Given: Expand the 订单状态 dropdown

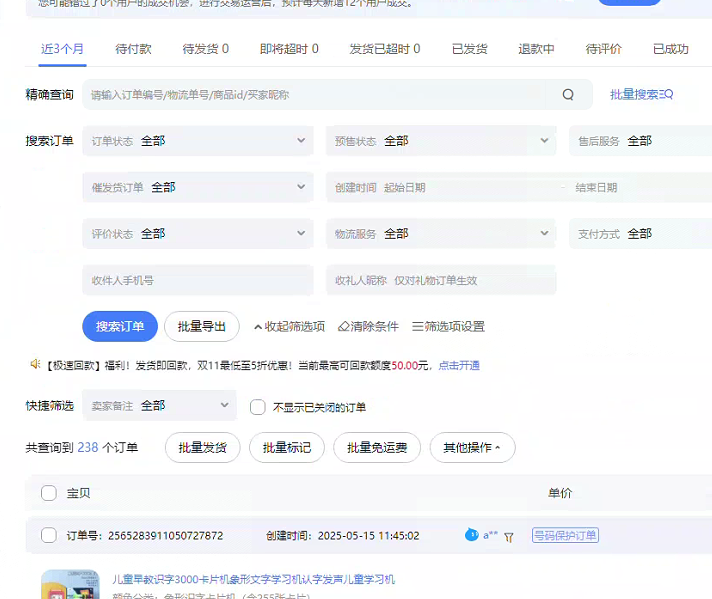Looking at the screenshot, I should click(x=198, y=141).
